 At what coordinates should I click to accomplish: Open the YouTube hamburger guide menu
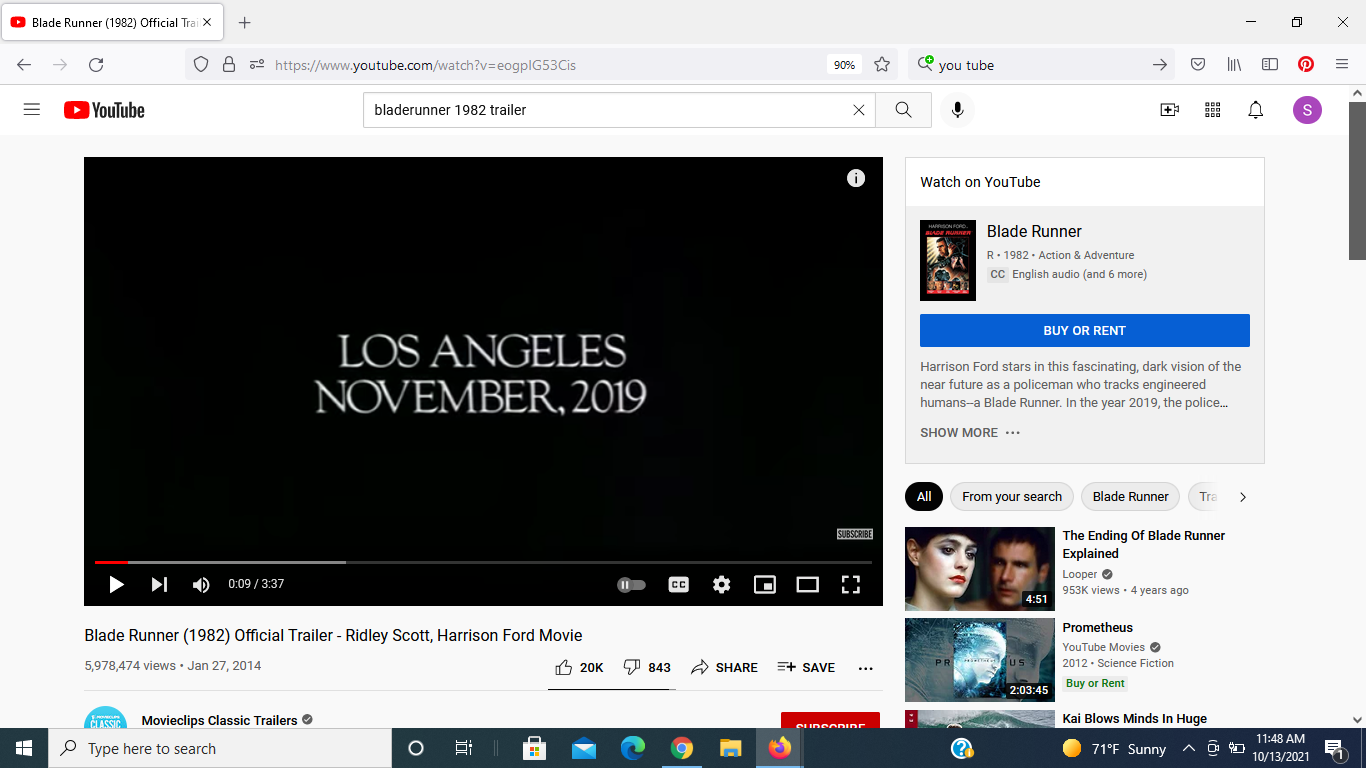click(32, 110)
